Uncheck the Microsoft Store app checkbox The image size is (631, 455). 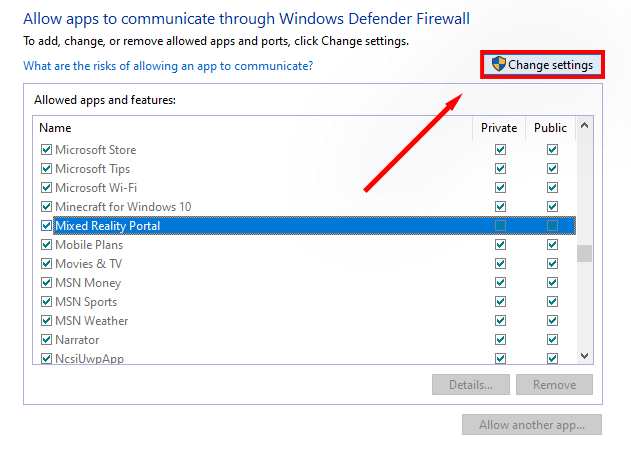click(x=46, y=150)
